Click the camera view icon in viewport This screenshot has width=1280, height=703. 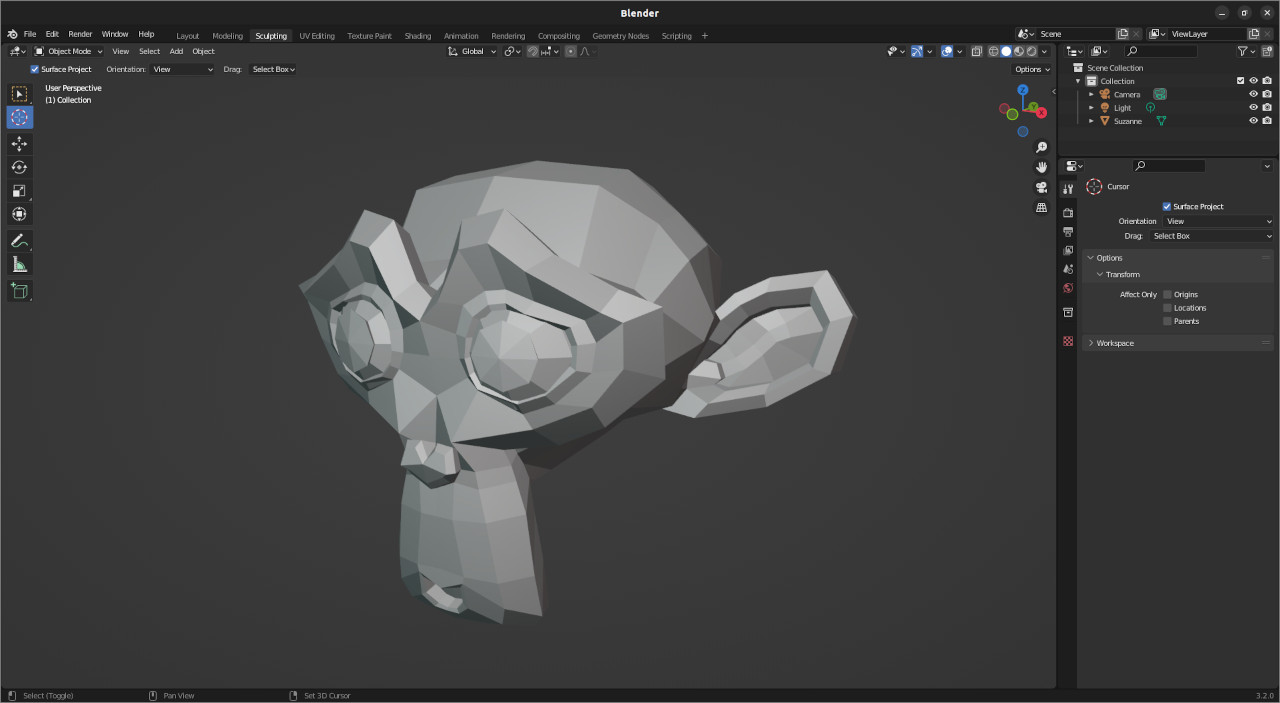pyautogui.click(x=1041, y=188)
